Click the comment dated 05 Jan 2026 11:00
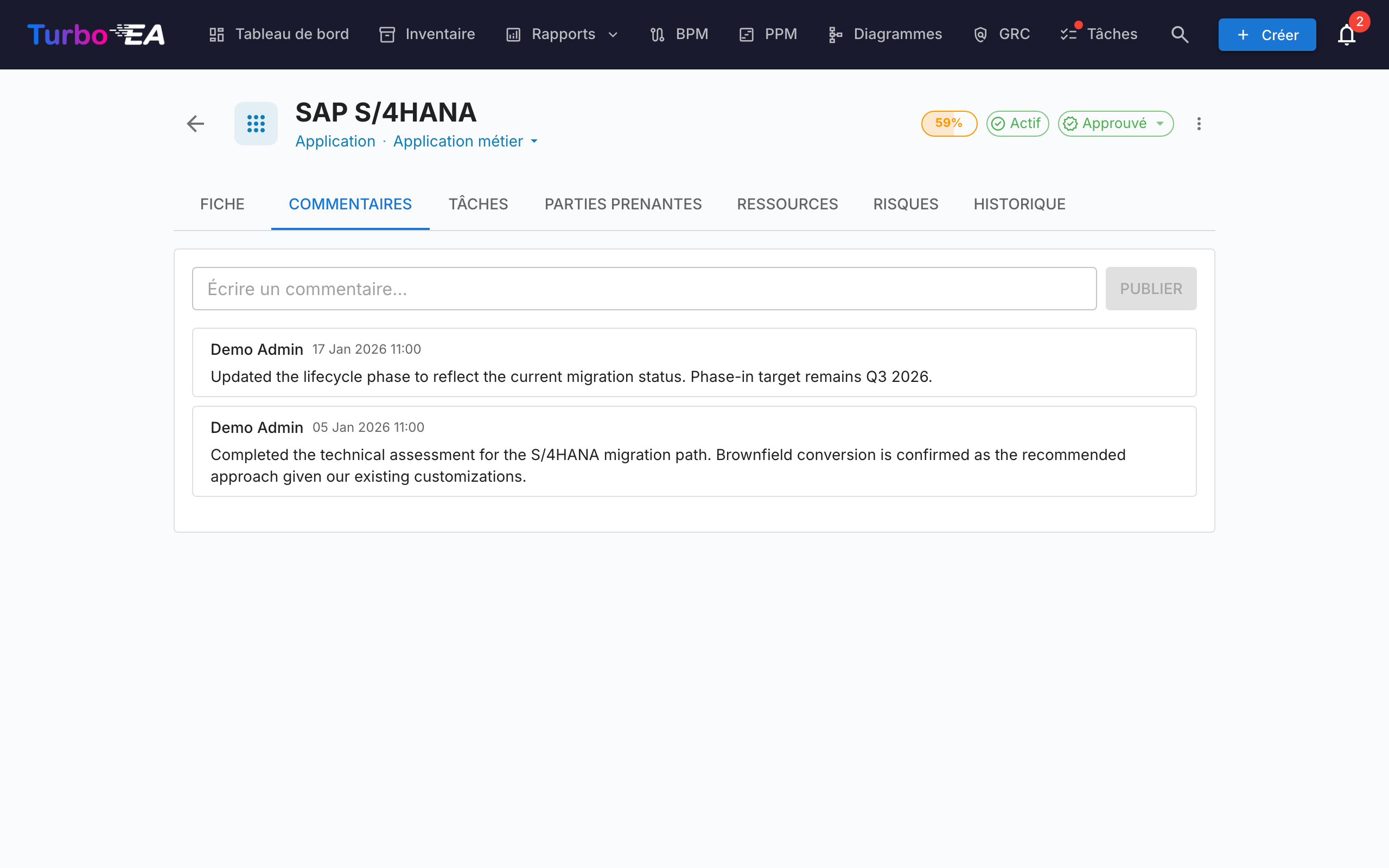Screen dimensions: 1389x868 coord(694,451)
